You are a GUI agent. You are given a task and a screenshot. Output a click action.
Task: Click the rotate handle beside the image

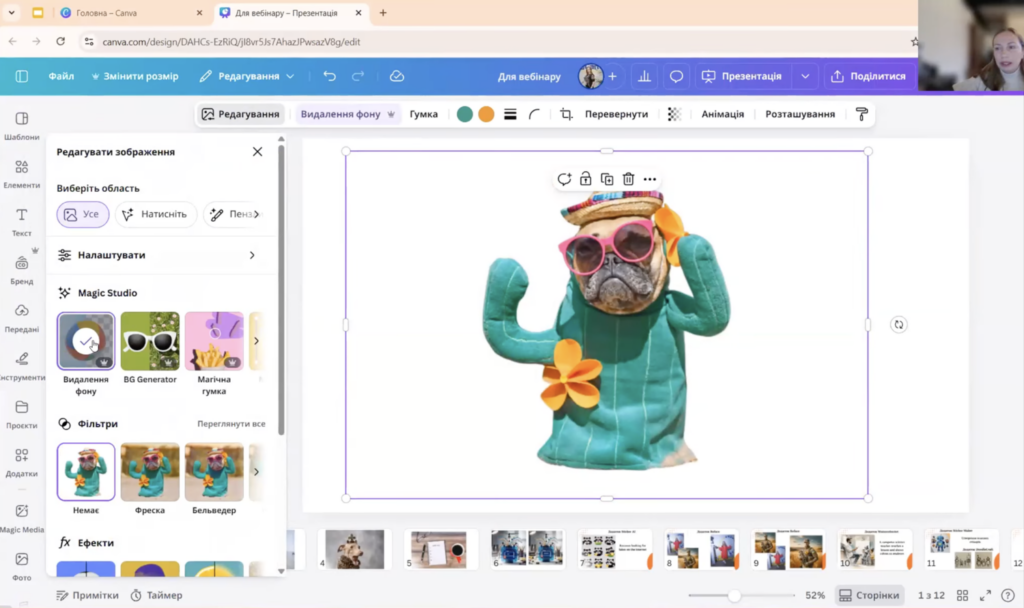pyautogui.click(x=899, y=325)
